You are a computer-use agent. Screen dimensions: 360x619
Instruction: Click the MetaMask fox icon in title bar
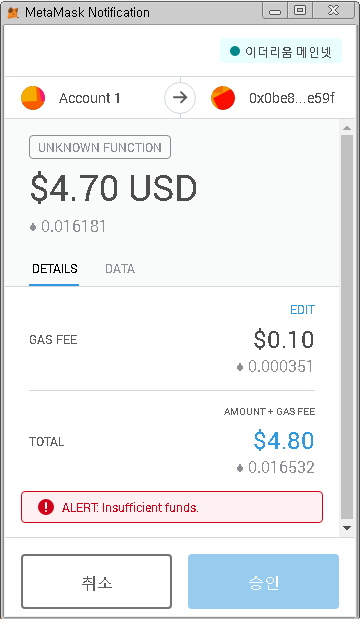pos(13,13)
